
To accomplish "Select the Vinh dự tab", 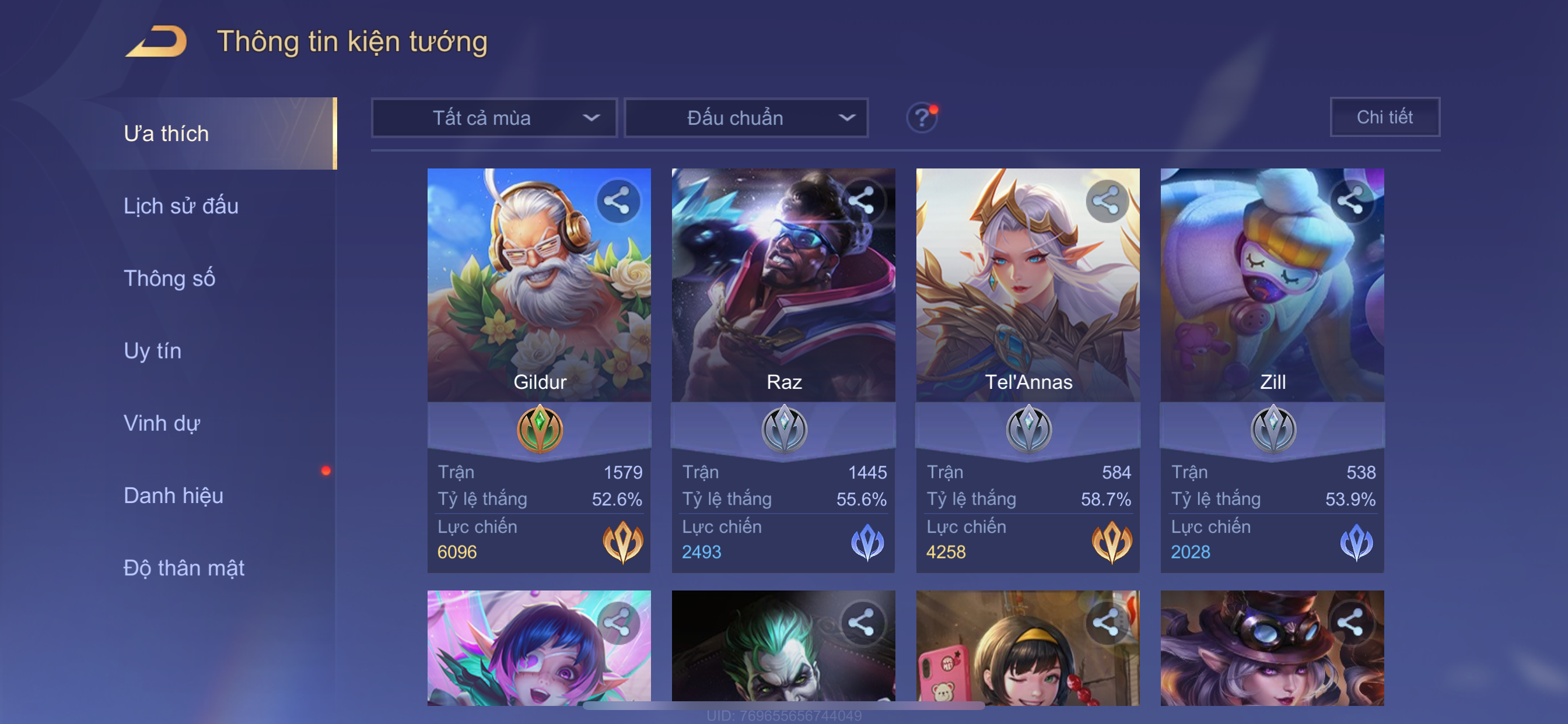I will coord(162,423).
